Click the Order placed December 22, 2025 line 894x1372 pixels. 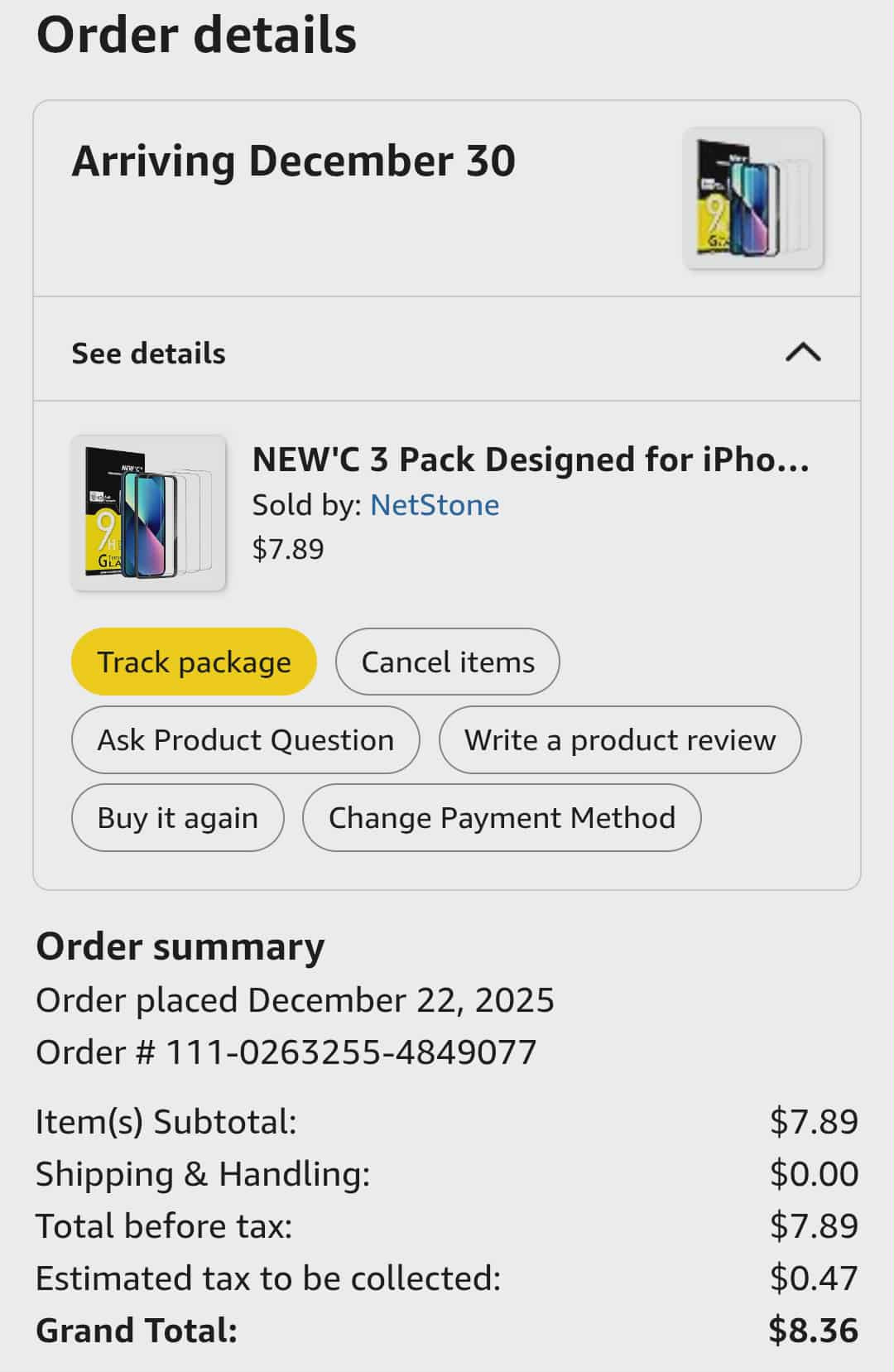pos(295,1000)
